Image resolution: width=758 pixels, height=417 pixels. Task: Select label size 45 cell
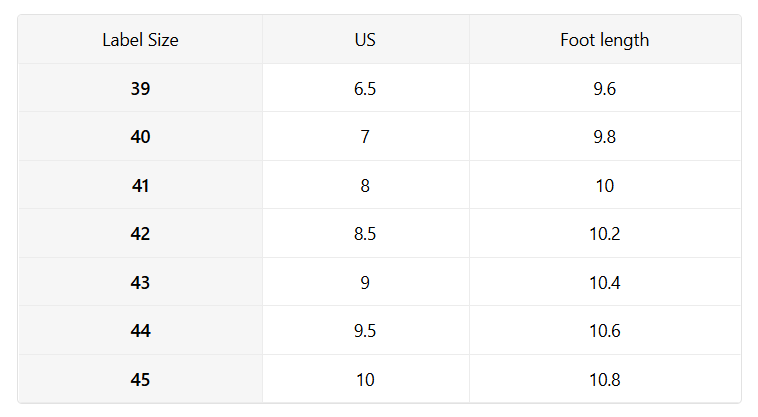click(140, 380)
